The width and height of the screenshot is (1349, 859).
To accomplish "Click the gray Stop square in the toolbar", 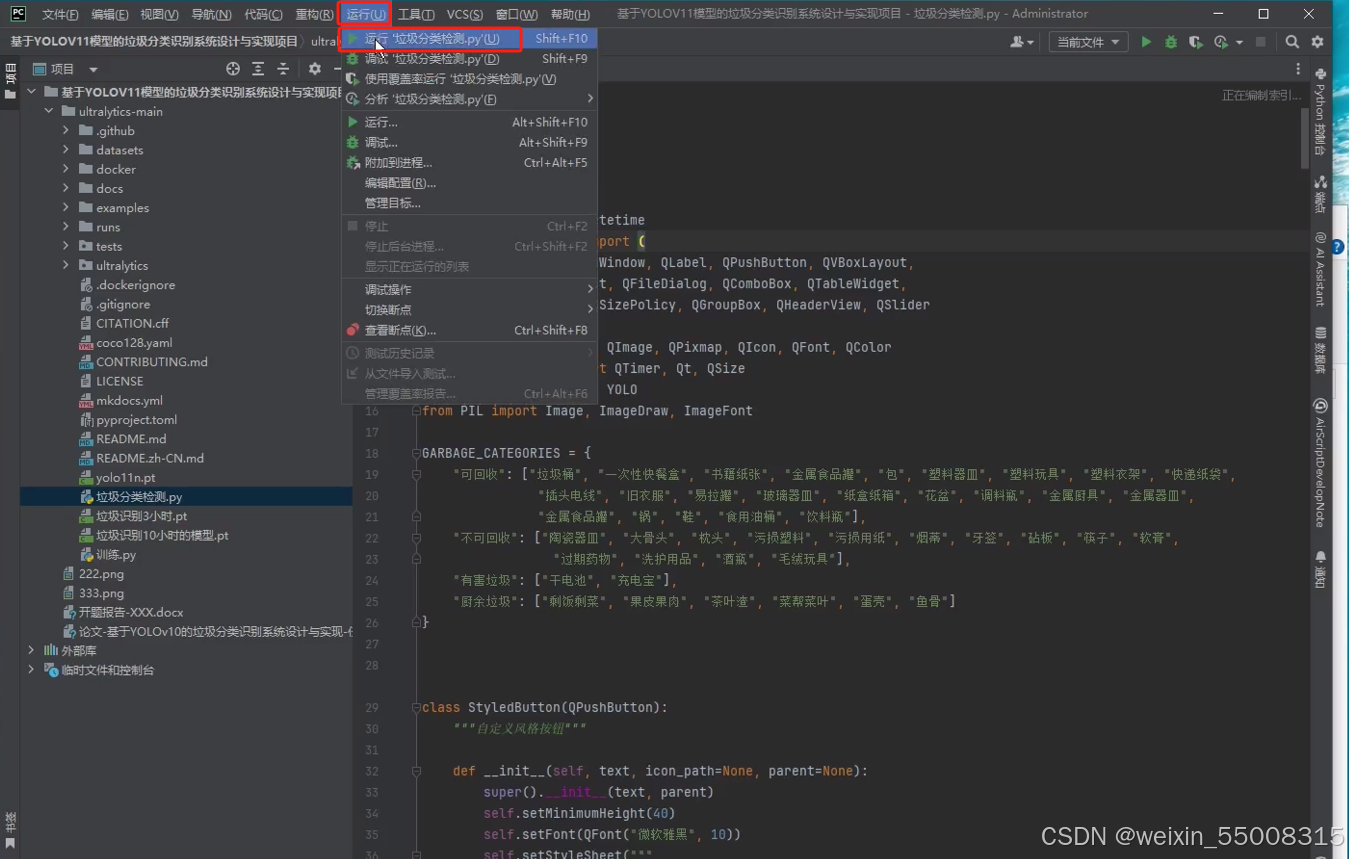I will pyautogui.click(x=1261, y=42).
